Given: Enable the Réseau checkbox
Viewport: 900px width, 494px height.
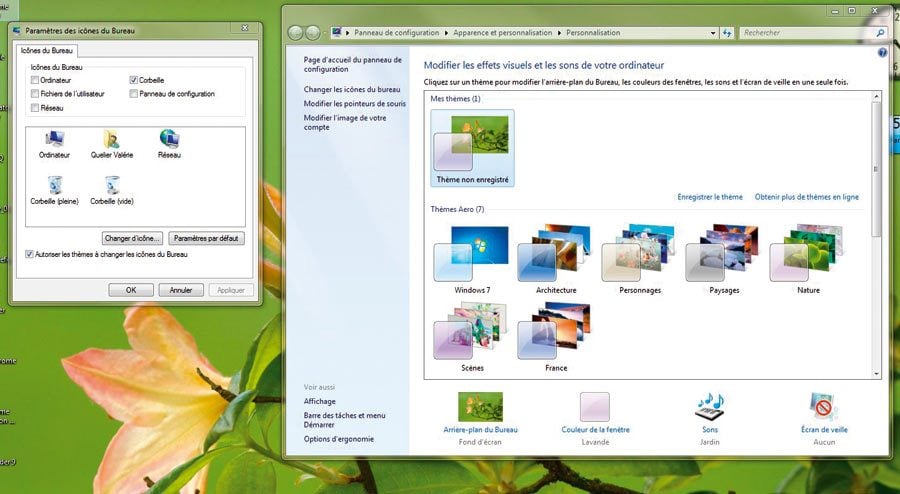Looking at the screenshot, I should pyautogui.click(x=35, y=108).
